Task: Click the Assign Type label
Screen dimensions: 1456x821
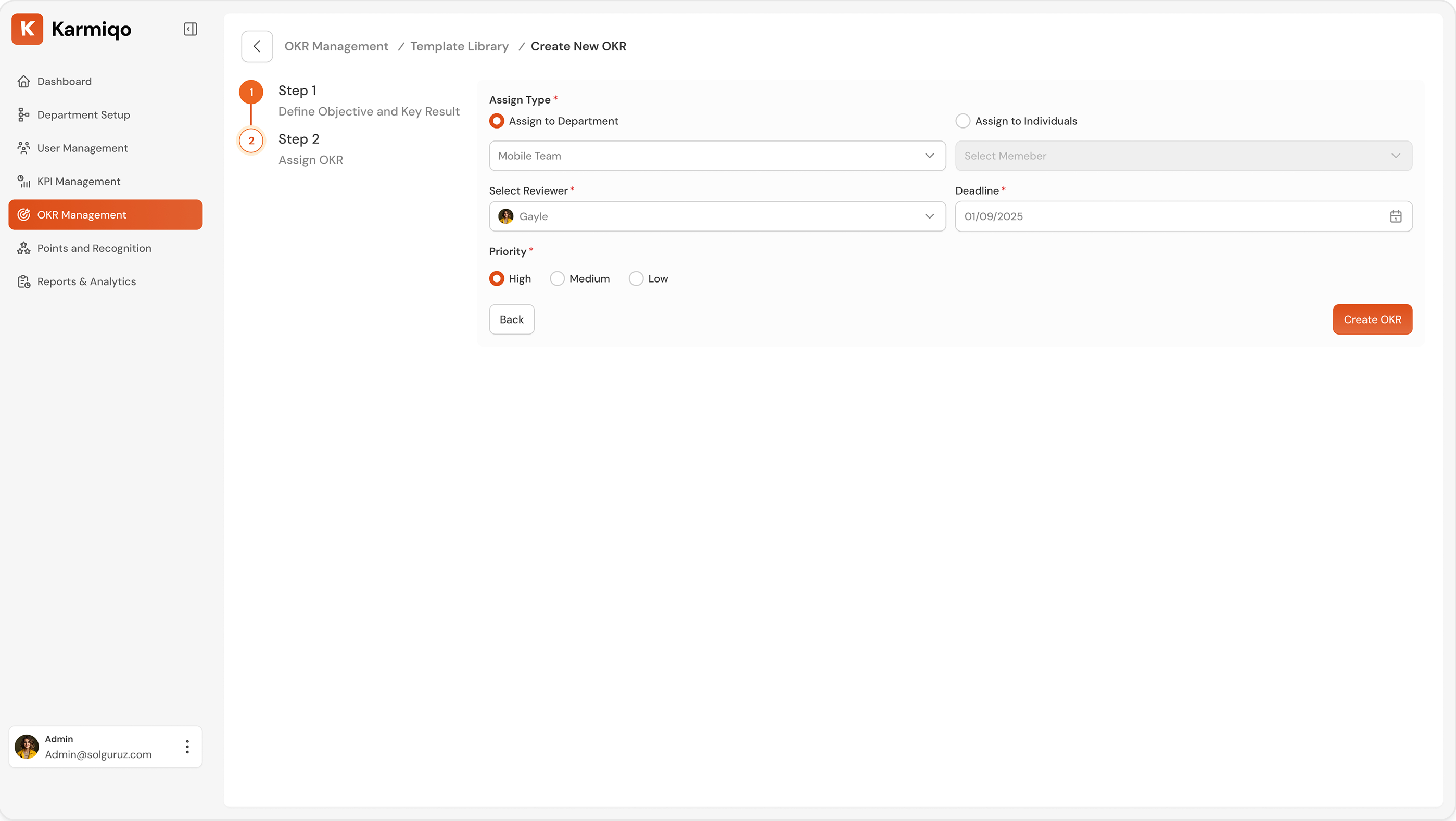Action: pos(520,100)
